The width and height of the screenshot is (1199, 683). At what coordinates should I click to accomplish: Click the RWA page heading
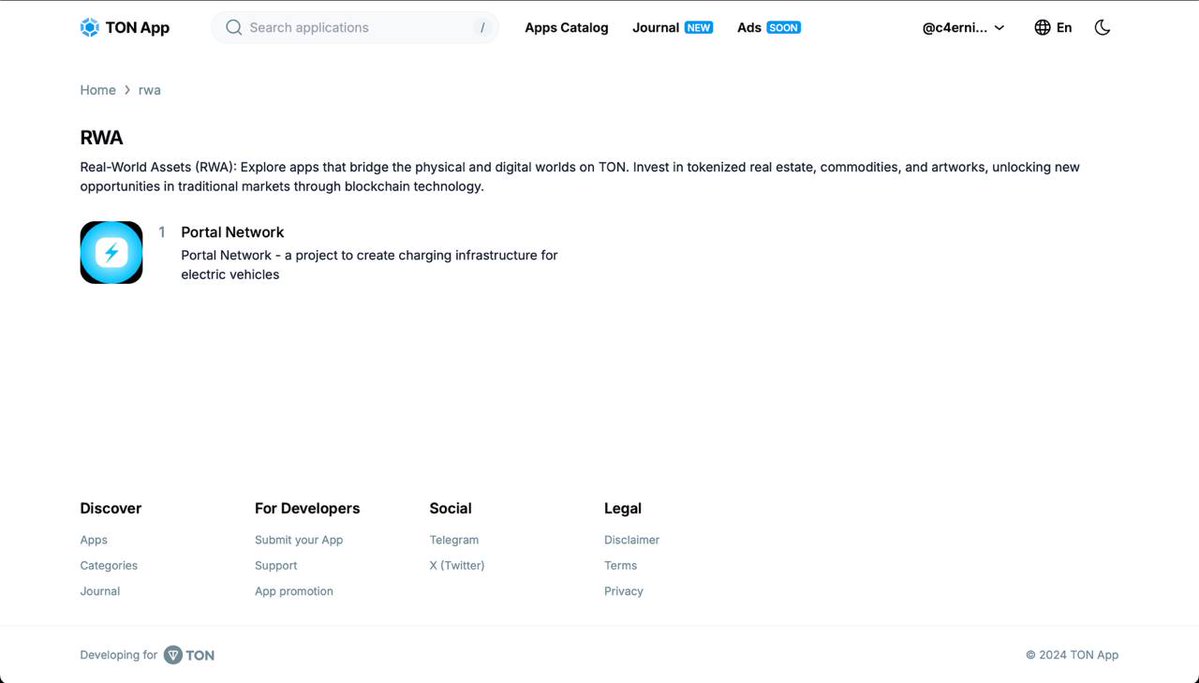click(102, 138)
